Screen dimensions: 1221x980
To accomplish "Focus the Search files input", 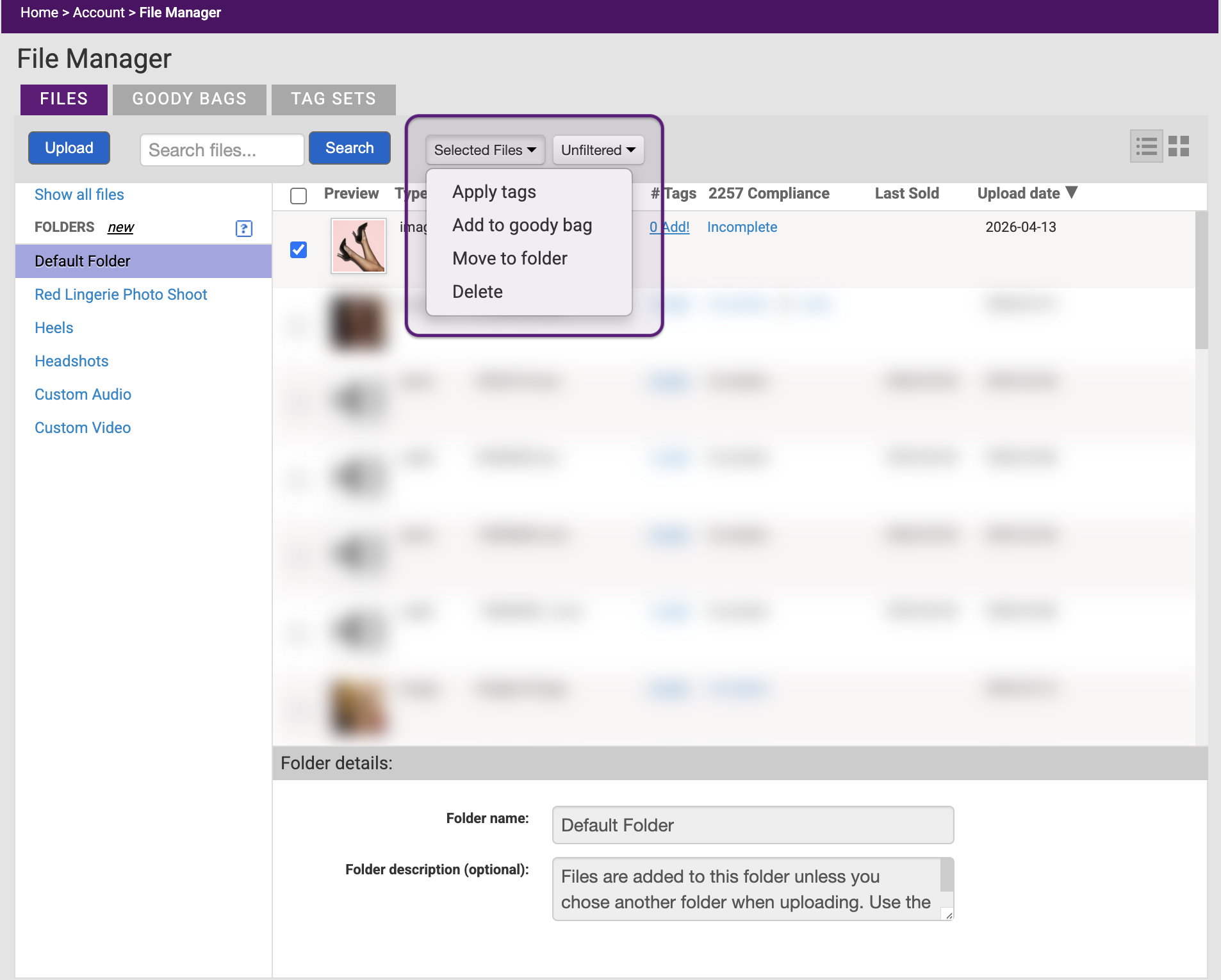I will pos(222,150).
